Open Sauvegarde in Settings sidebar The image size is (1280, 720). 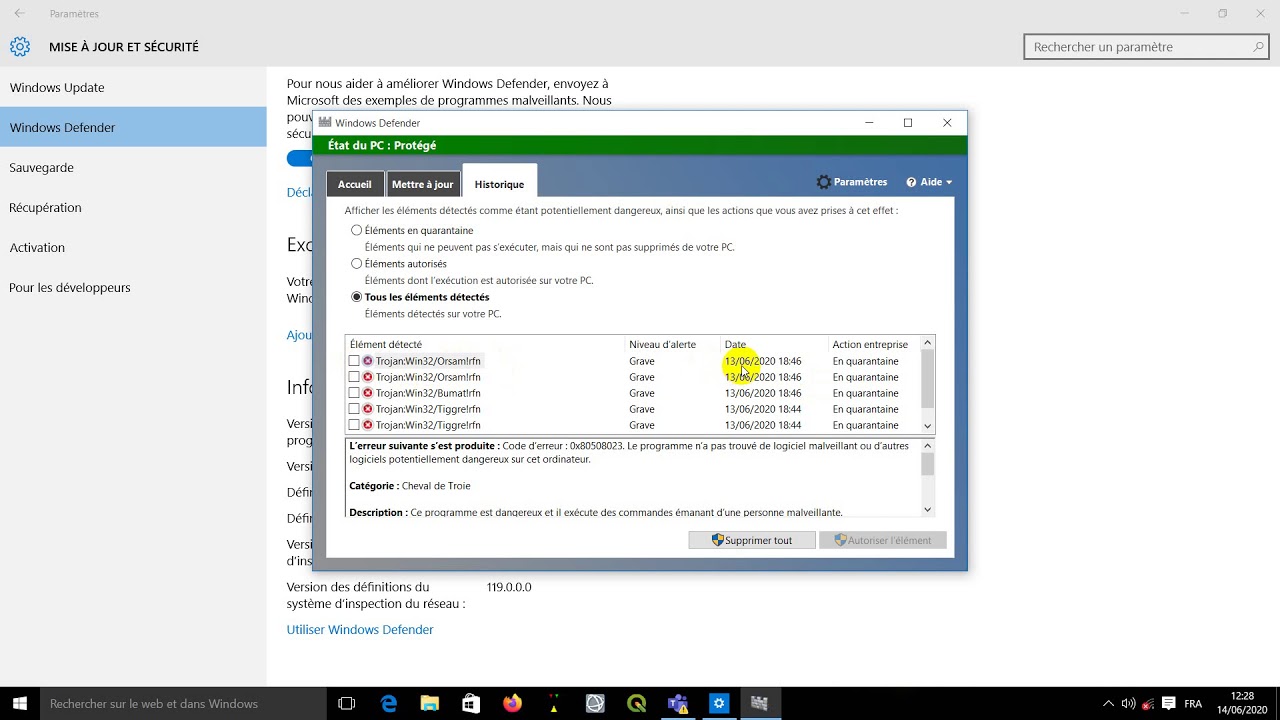point(133,167)
